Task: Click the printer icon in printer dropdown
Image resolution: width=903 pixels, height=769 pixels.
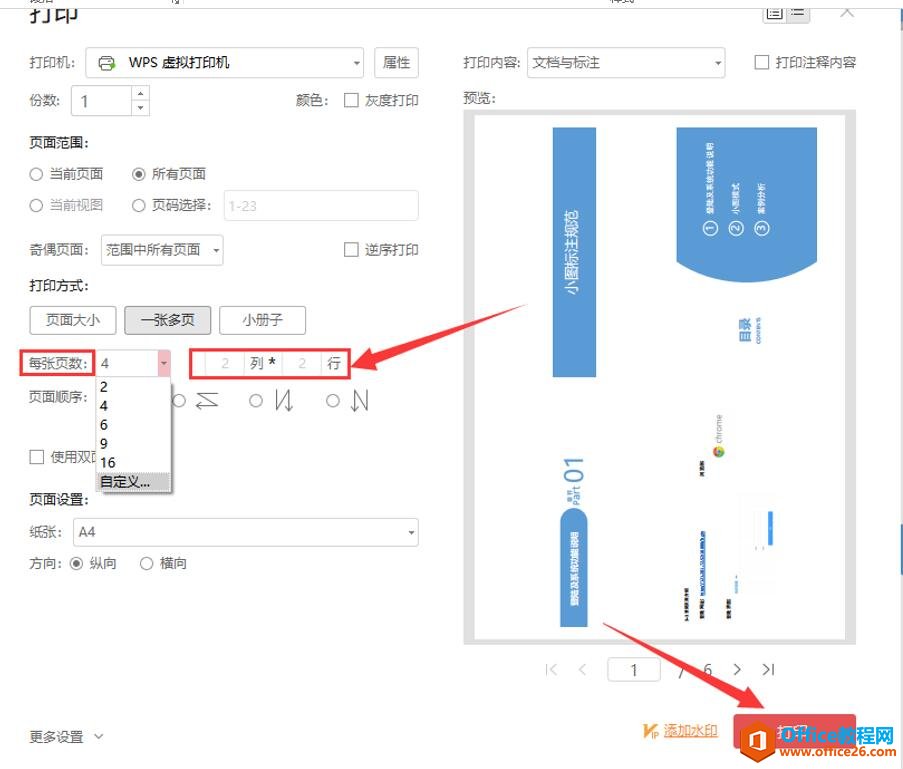Action: 107,63
